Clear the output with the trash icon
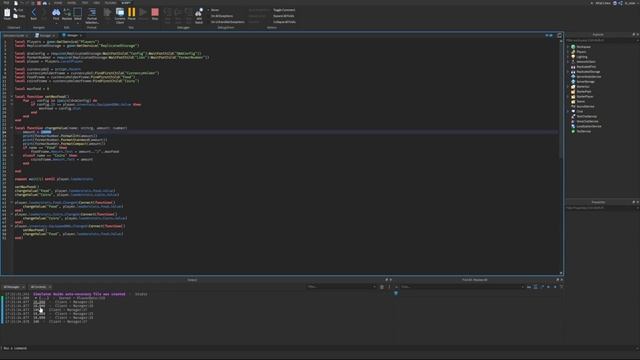This screenshot has width=640, height=360. click(x=382, y=287)
